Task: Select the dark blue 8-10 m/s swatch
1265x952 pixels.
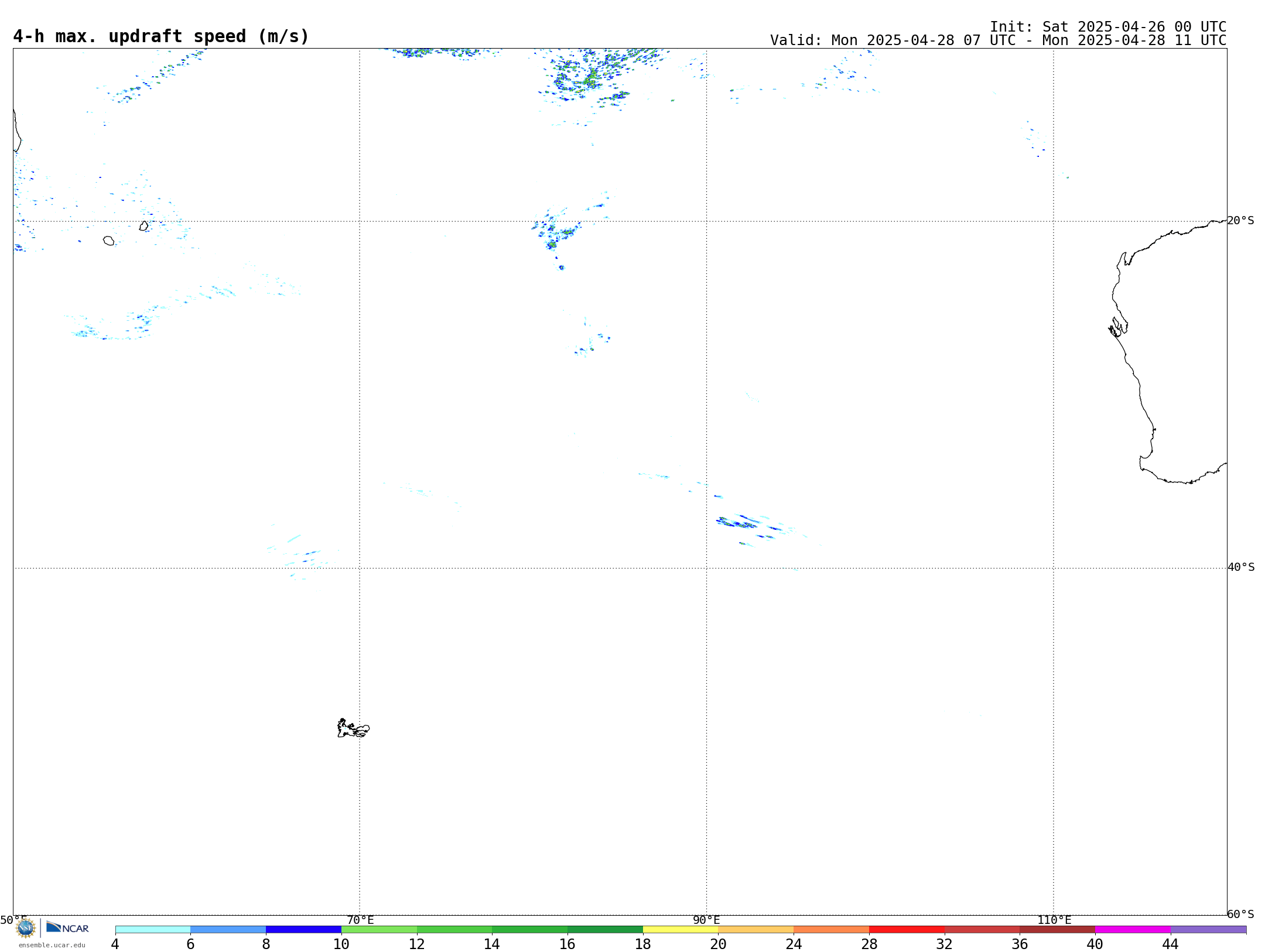Action: point(303,930)
